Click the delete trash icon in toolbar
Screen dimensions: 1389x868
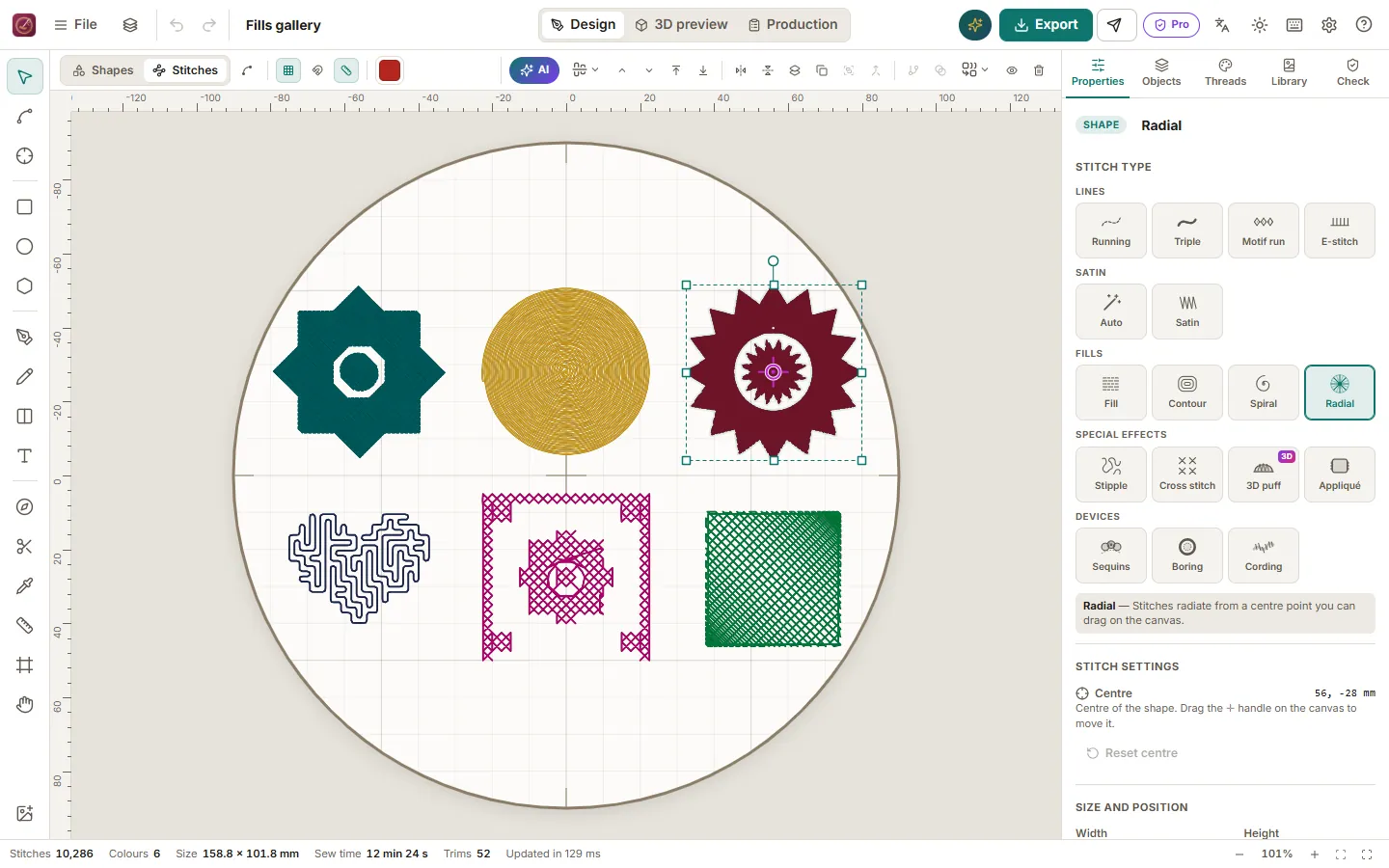(x=1039, y=70)
